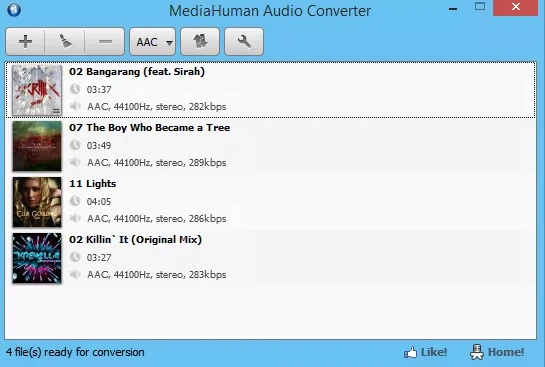545x367 pixels.
Task: Click the speaker icon beside 282kbps
Action: (75, 106)
